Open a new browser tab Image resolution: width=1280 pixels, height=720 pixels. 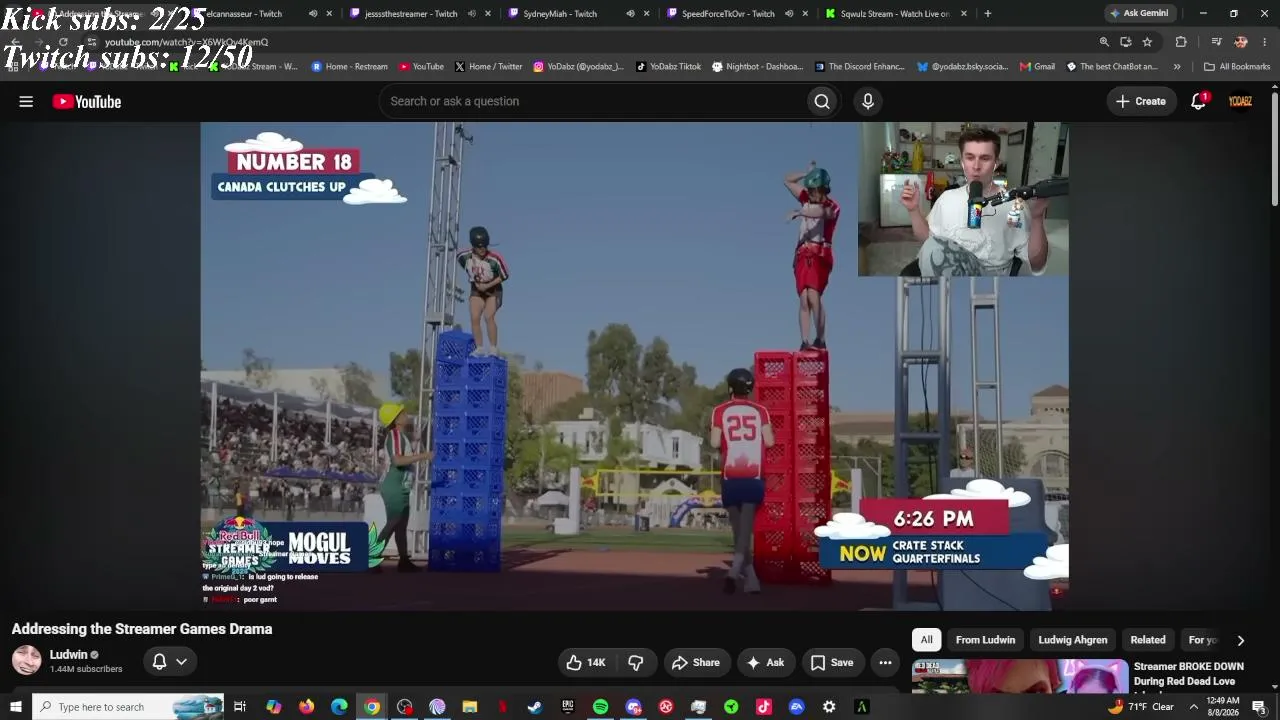point(987,14)
